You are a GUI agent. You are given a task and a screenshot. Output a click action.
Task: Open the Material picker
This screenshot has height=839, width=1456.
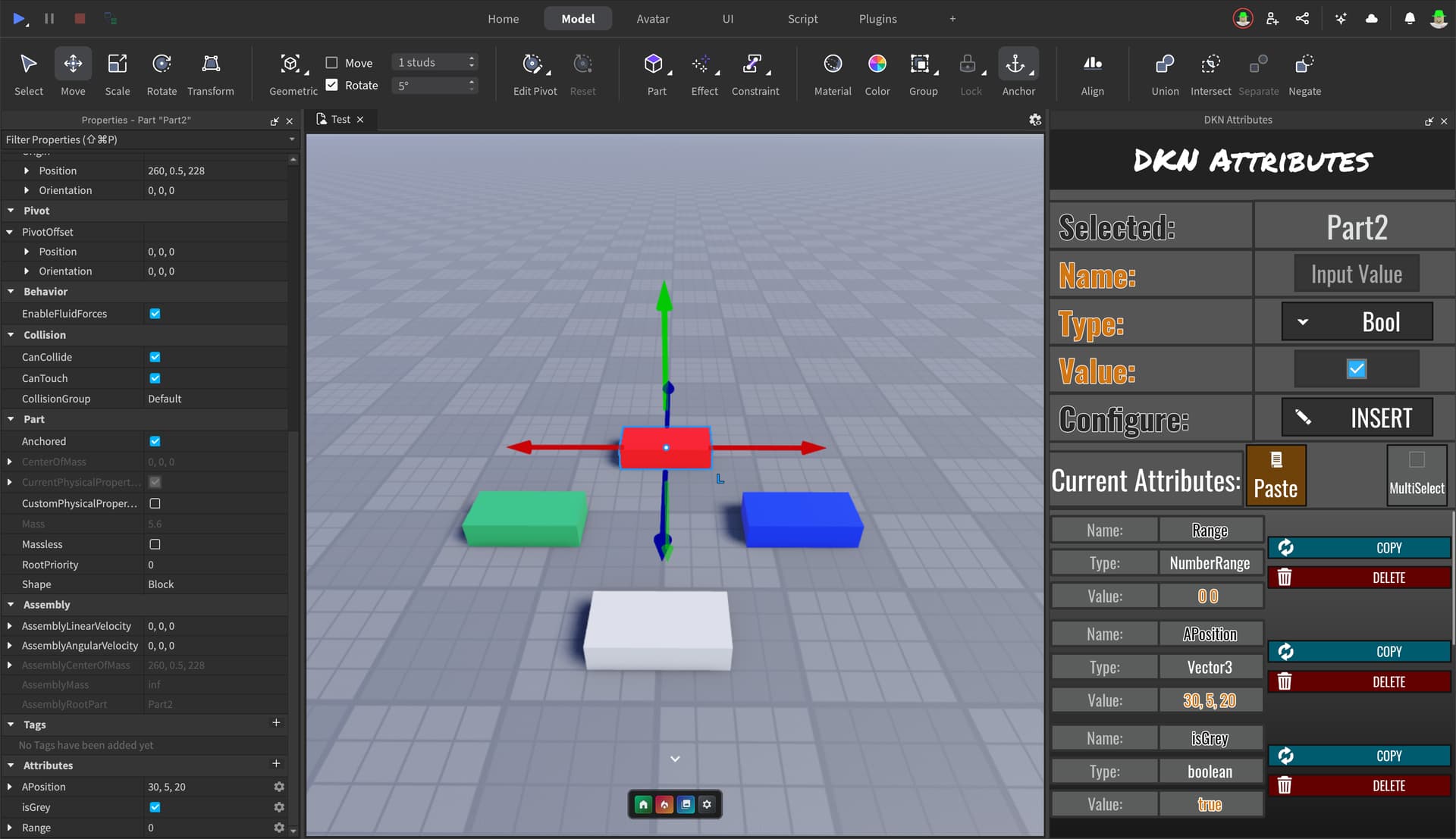833,74
